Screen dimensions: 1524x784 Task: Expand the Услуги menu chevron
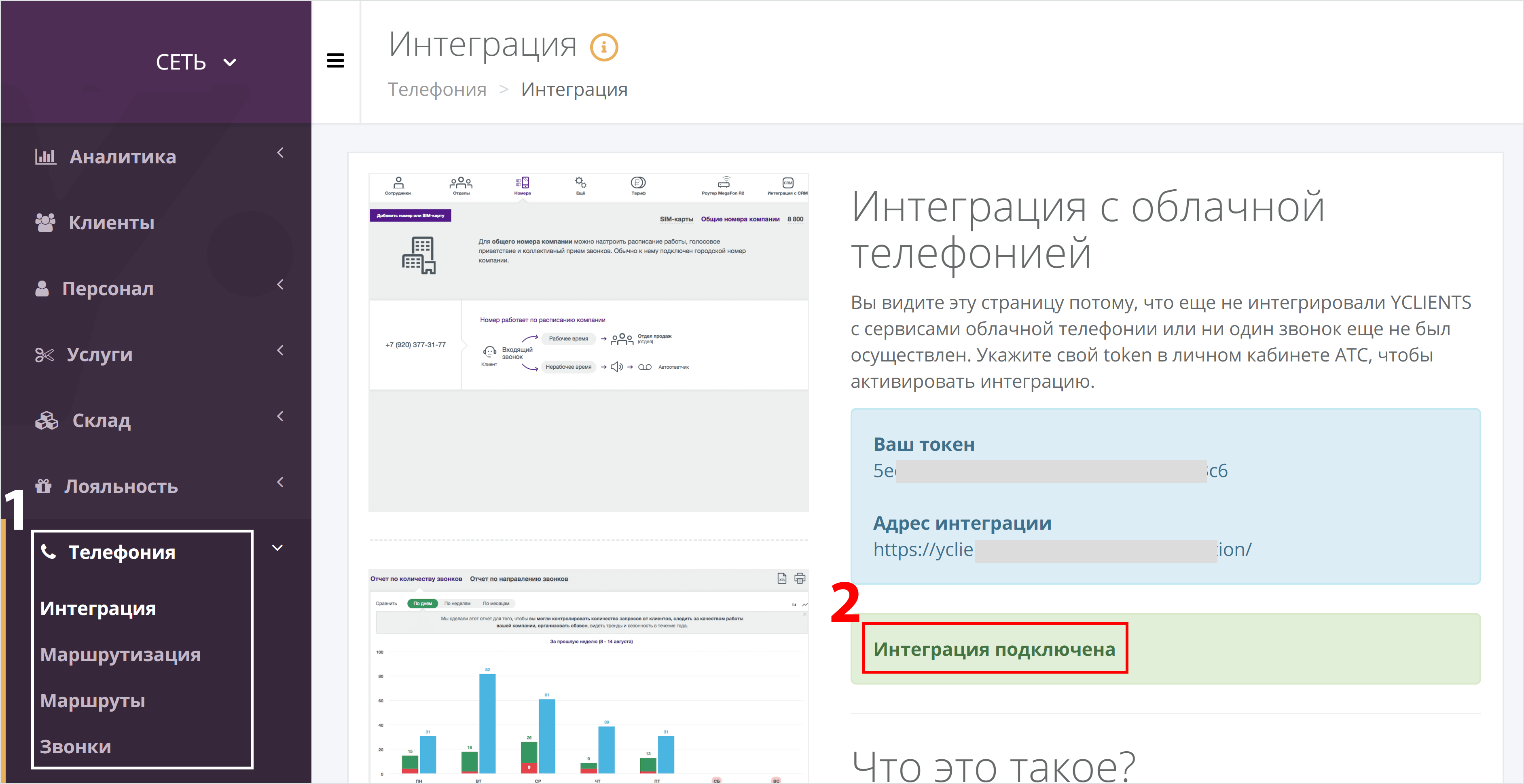(x=280, y=350)
